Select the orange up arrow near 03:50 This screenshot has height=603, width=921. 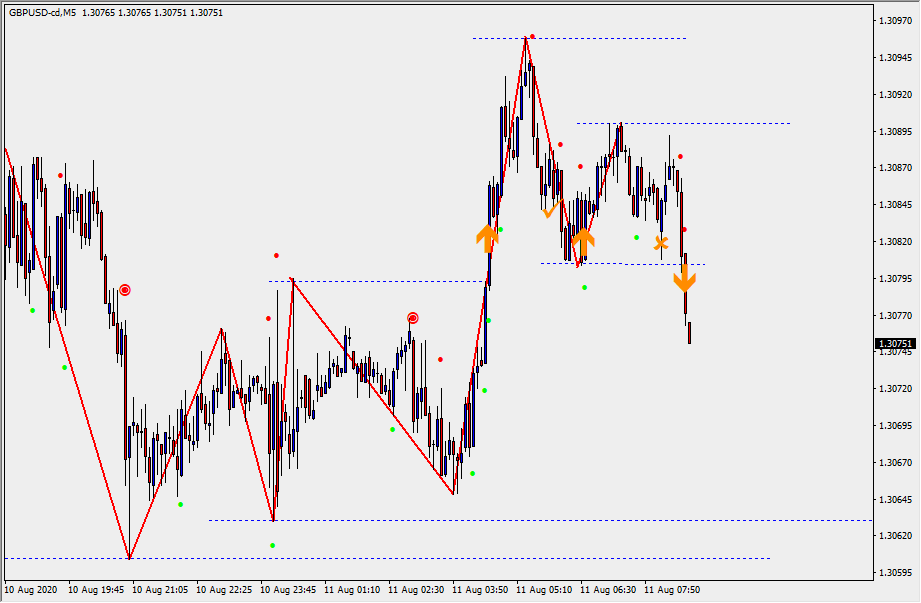point(487,238)
